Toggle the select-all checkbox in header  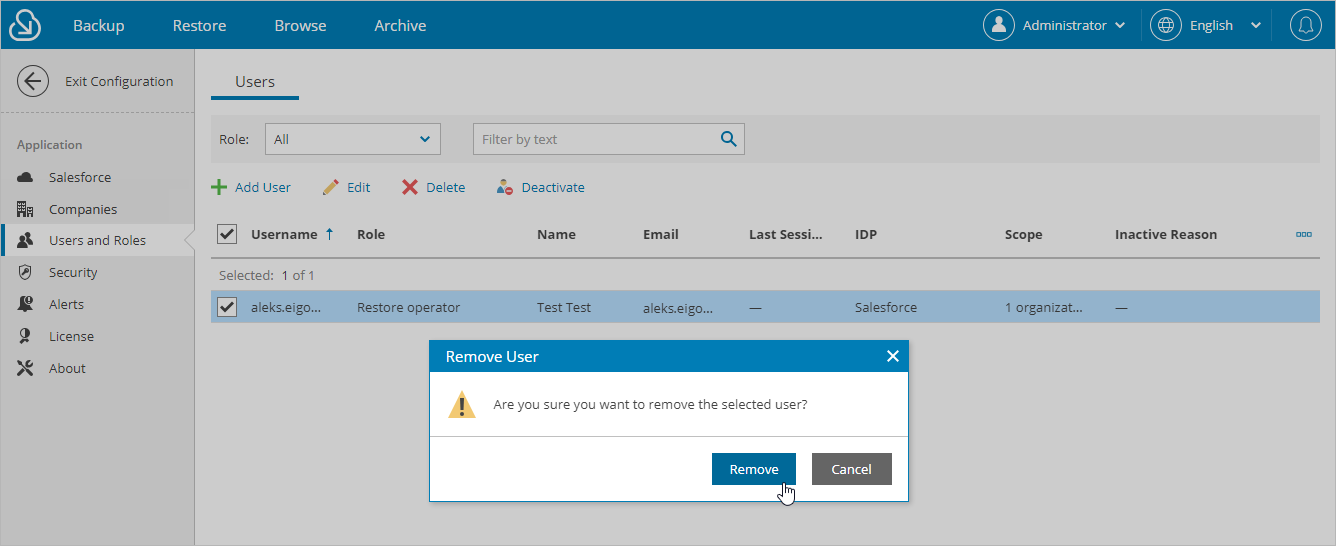click(x=227, y=234)
